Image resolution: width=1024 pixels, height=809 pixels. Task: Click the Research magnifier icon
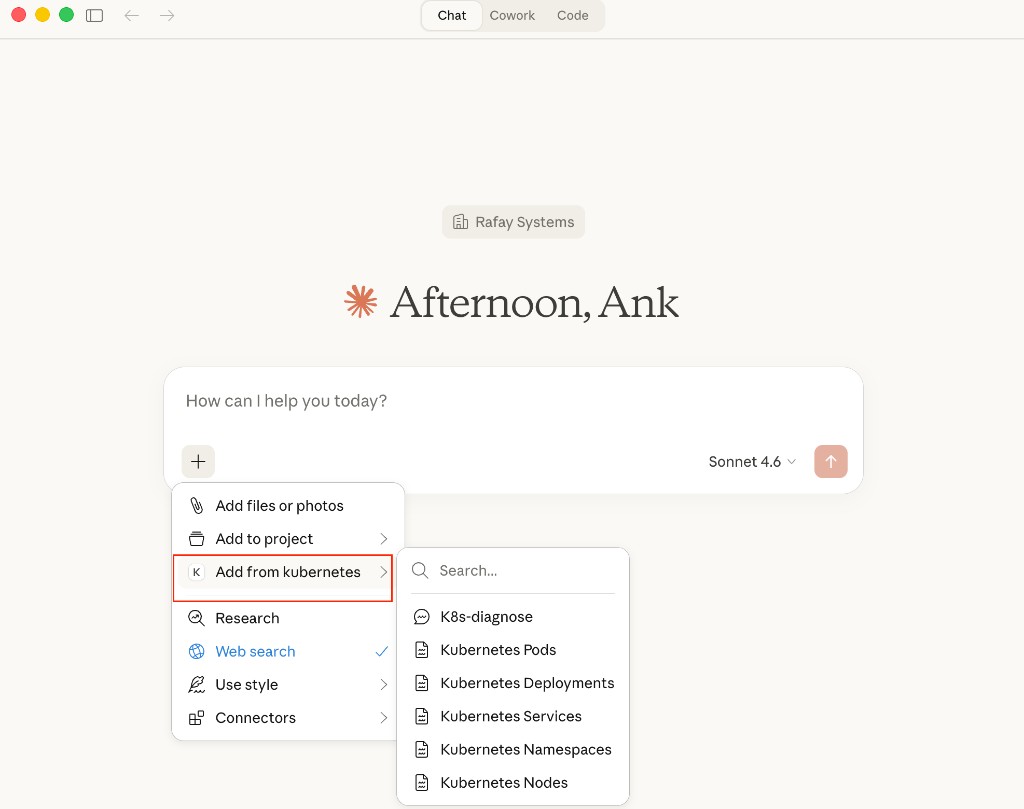pos(197,618)
